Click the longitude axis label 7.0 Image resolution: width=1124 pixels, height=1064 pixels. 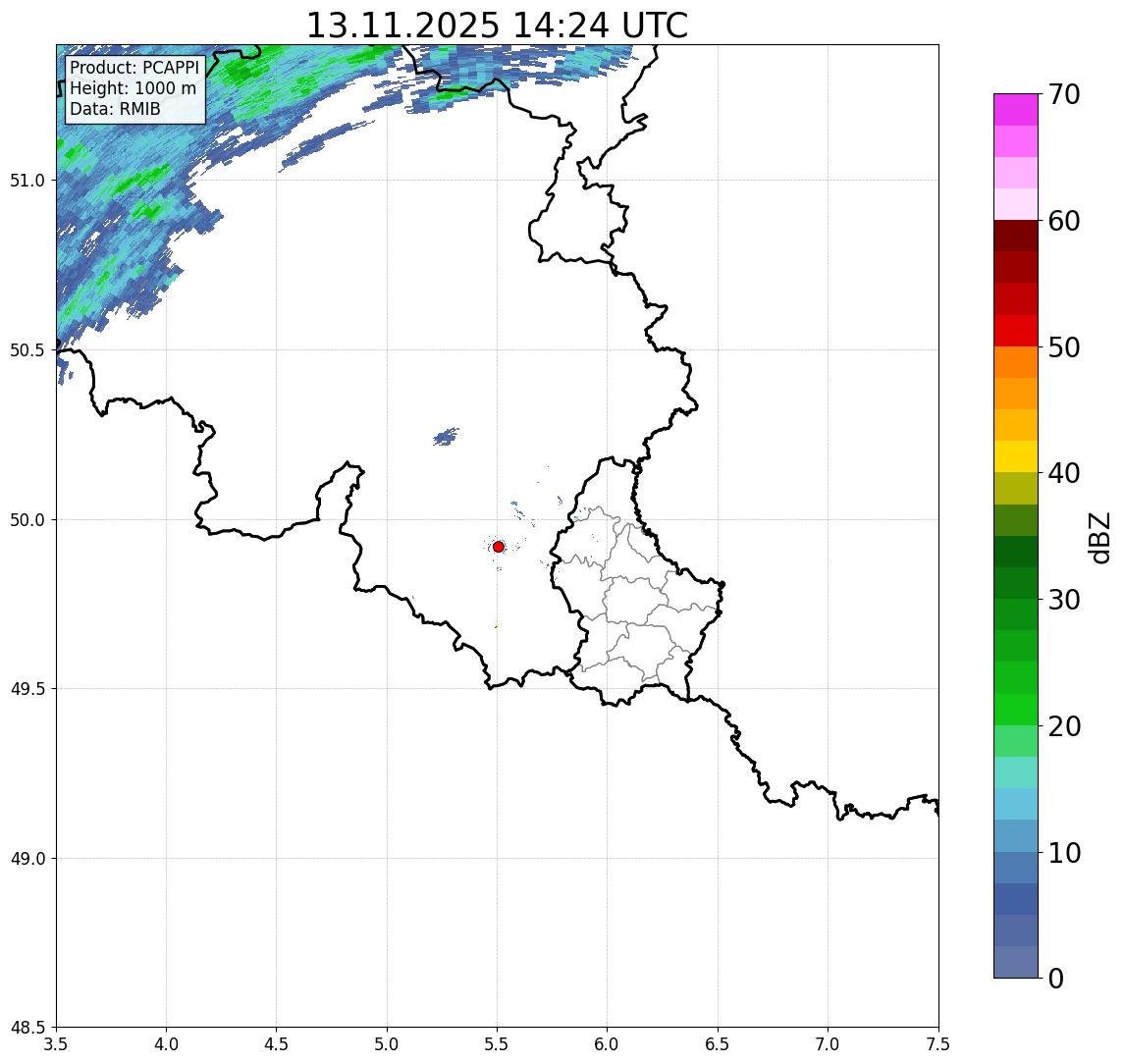(828, 1044)
